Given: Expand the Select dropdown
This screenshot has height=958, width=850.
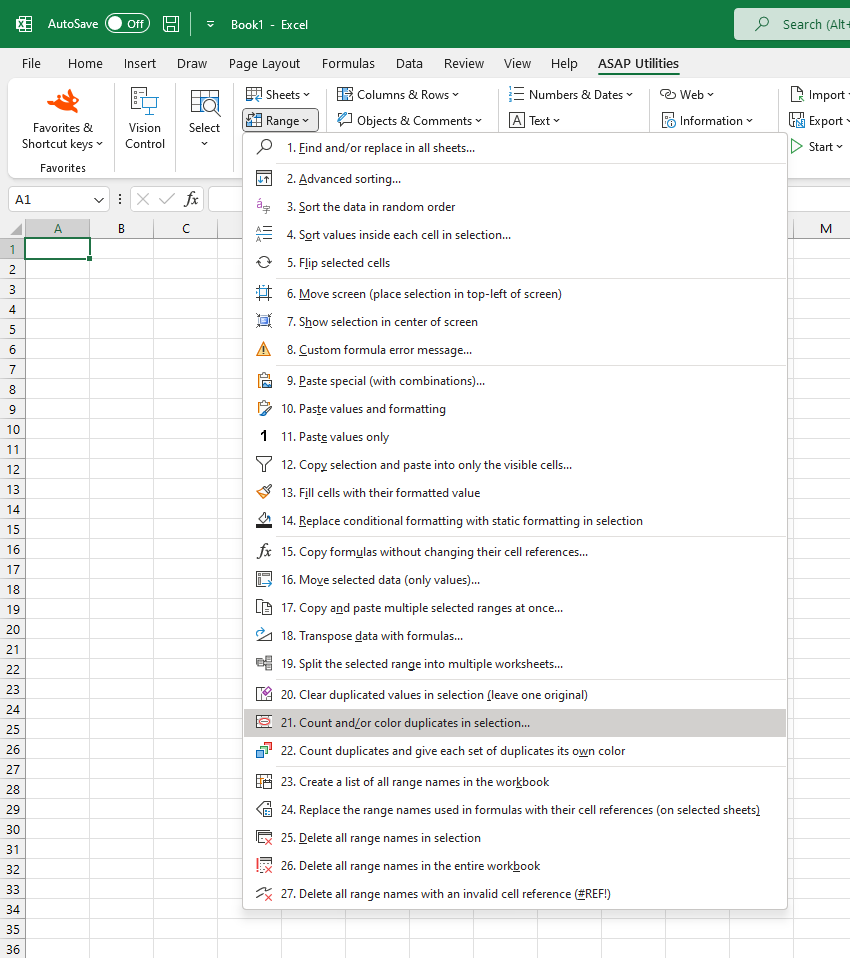Looking at the screenshot, I should click(x=204, y=119).
